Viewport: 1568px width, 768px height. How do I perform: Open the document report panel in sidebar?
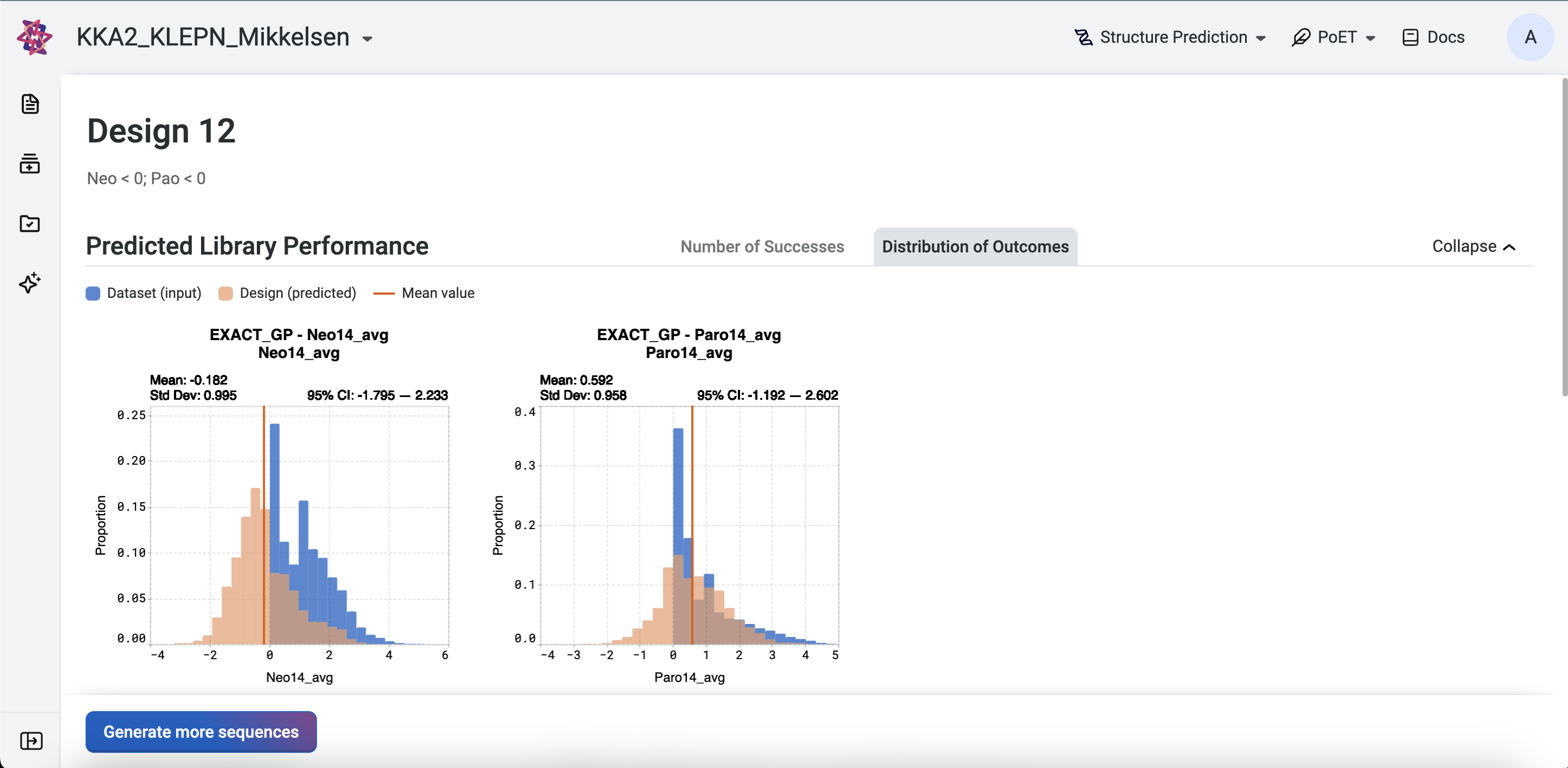point(29,104)
